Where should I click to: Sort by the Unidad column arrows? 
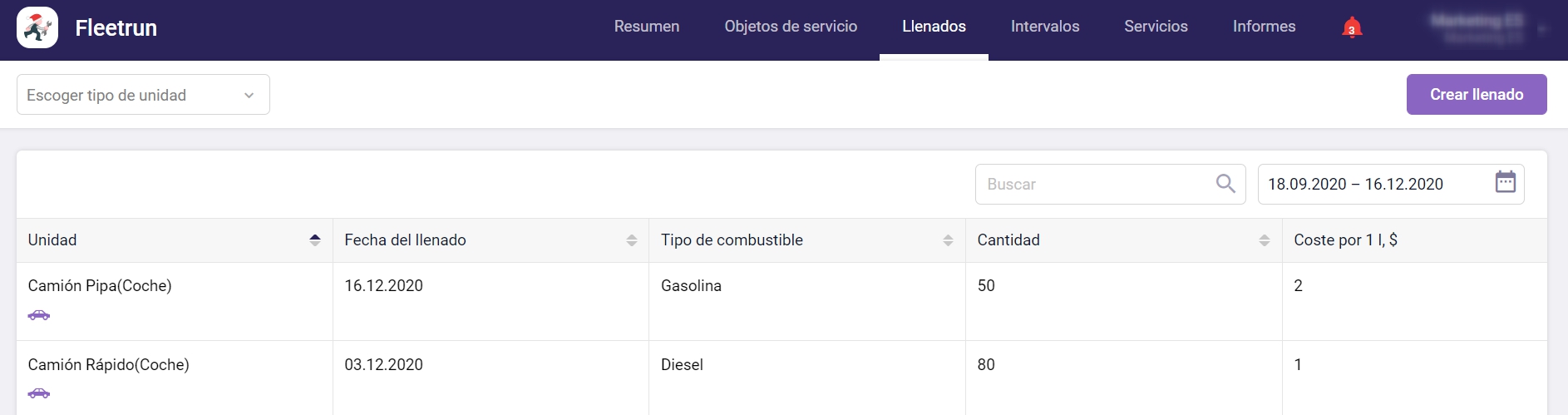[x=315, y=240]
